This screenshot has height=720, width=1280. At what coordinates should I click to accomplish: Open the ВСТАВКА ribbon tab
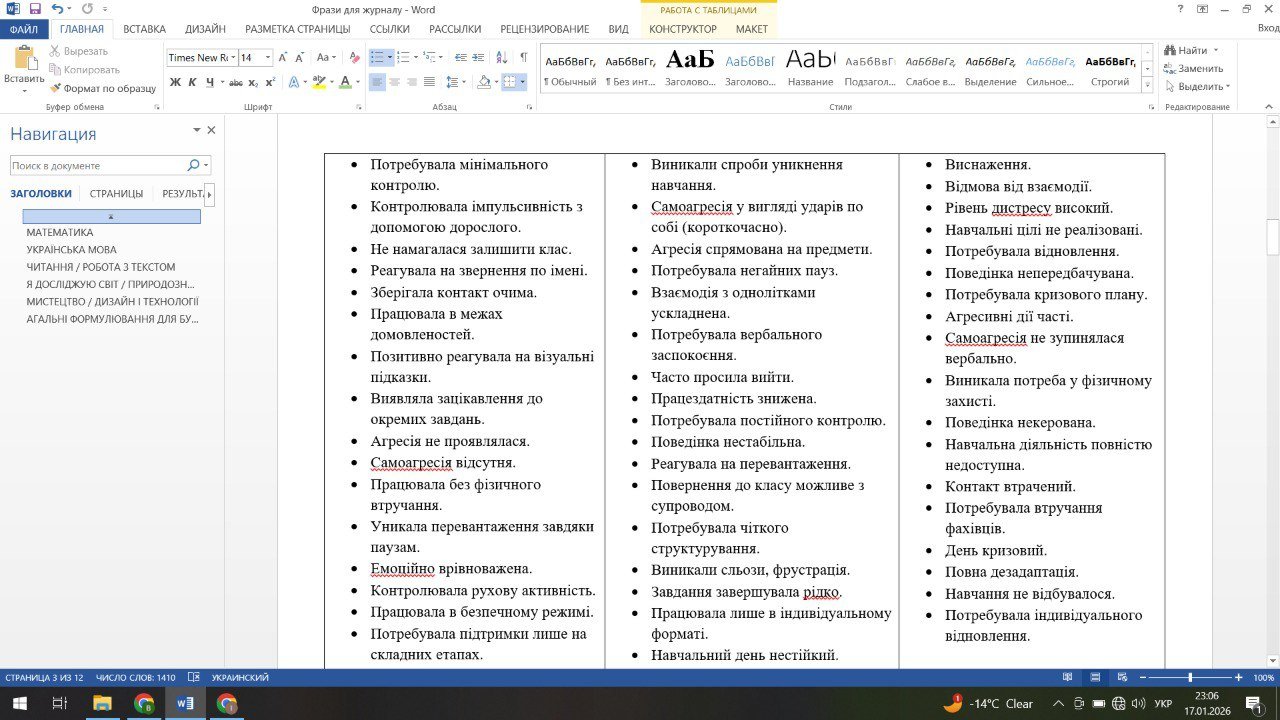point(145,29)
